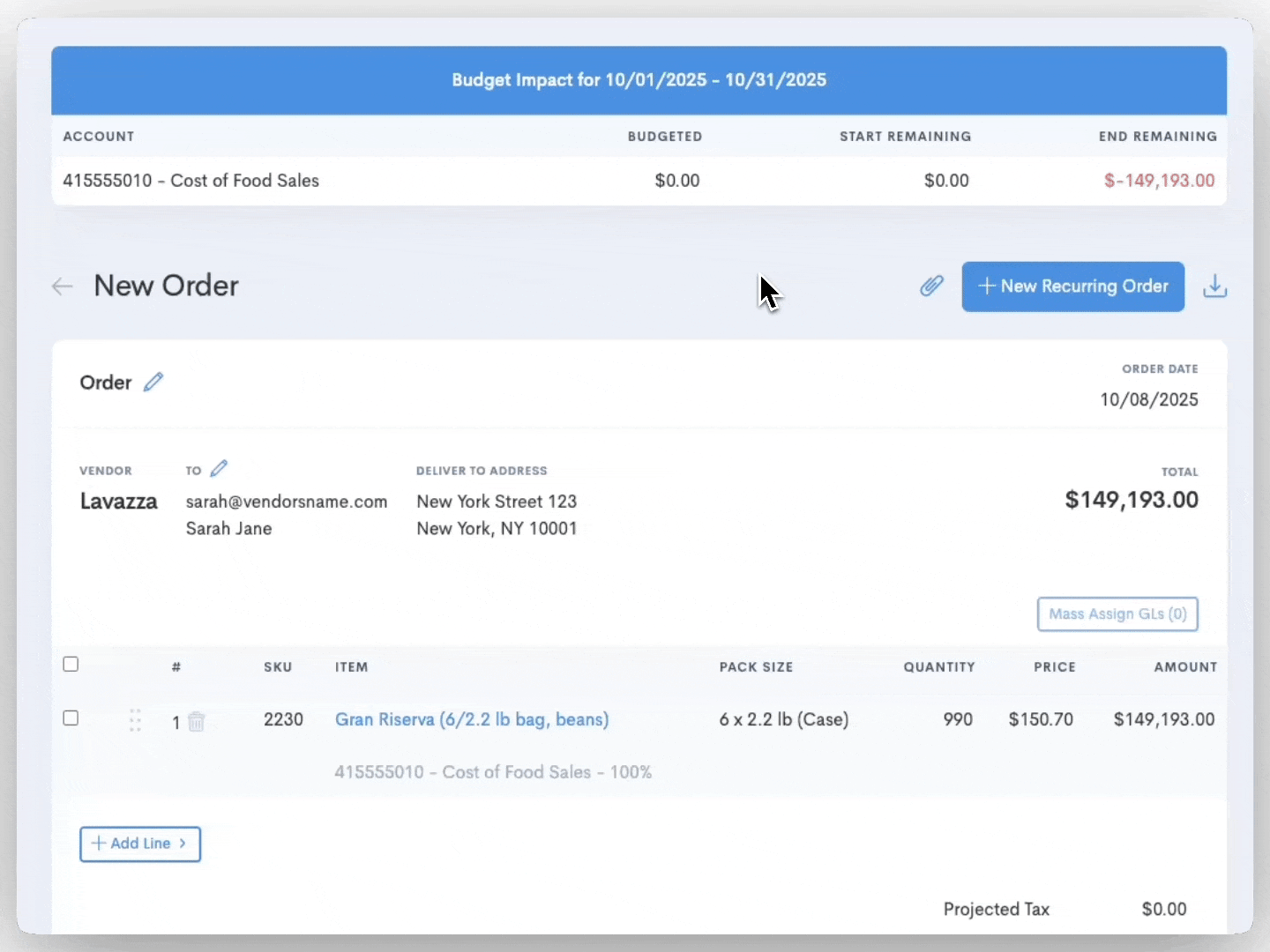
Task: Open the GL split '415555010 - Cost of Food Sales'
Action: 492,772
